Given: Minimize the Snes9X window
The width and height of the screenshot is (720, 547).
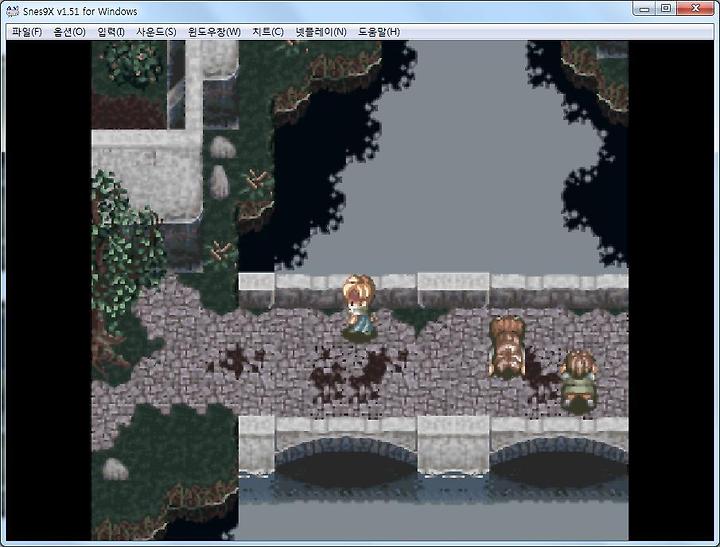Looking at the screenshot, I should point(644,9).
